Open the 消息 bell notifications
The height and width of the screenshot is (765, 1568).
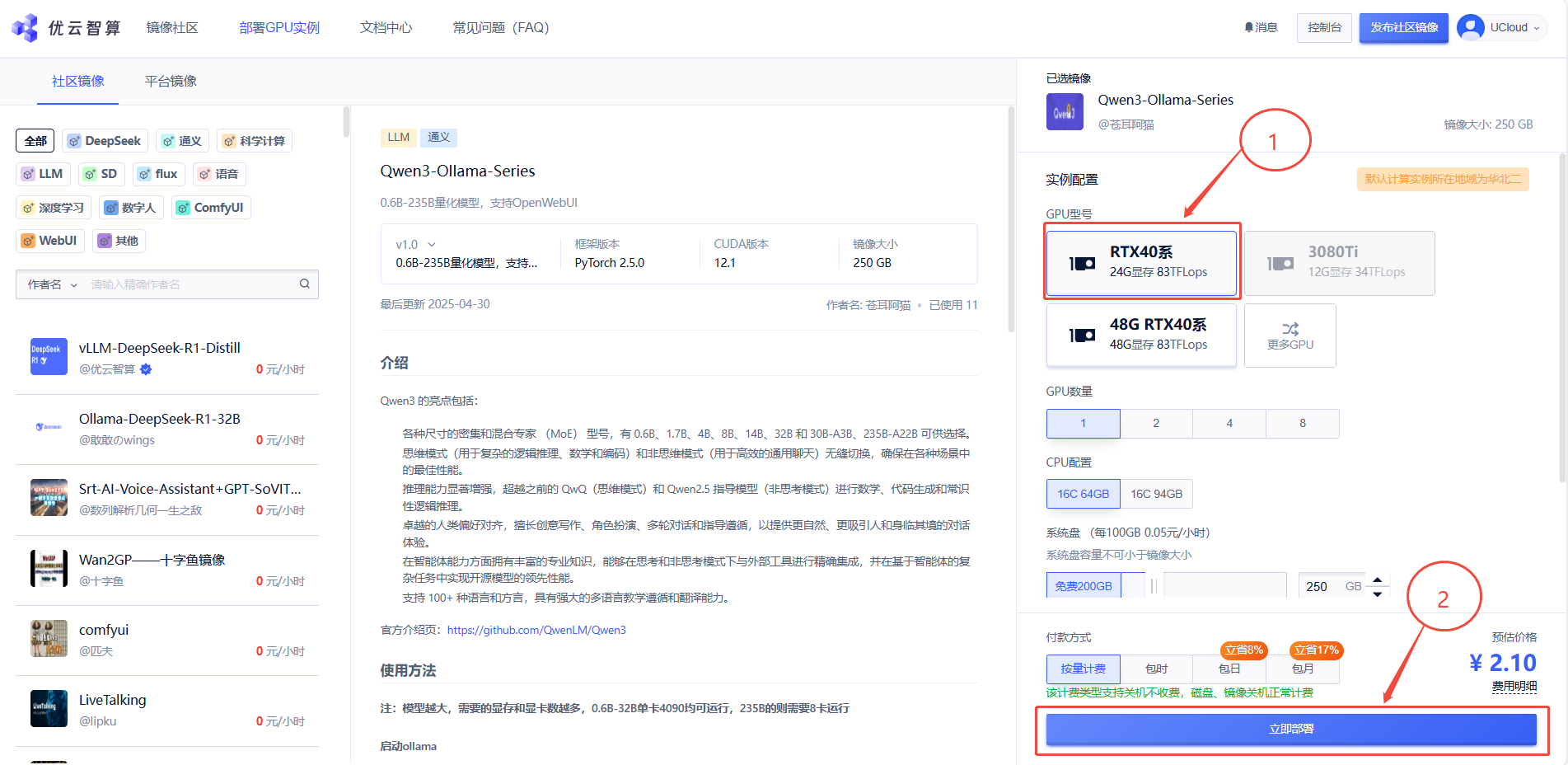pos(1261,27)
